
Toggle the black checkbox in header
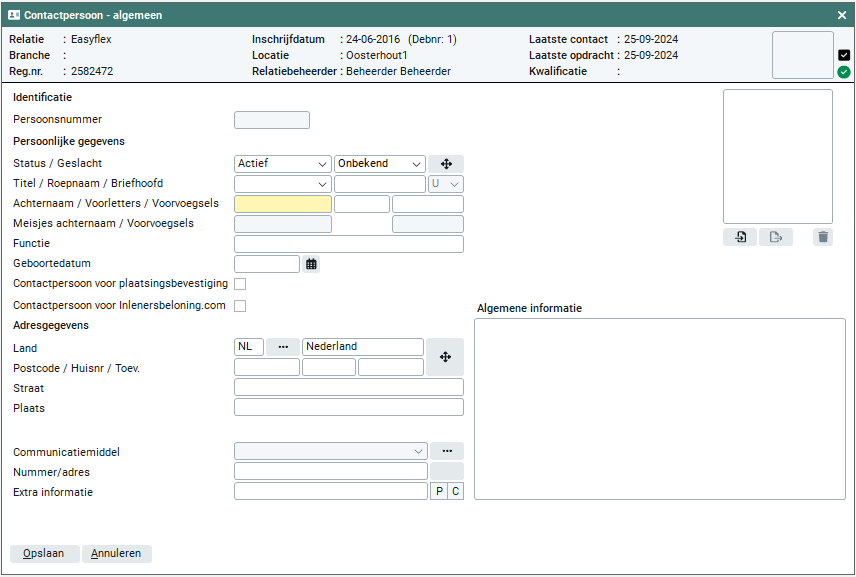pos(844,55)
